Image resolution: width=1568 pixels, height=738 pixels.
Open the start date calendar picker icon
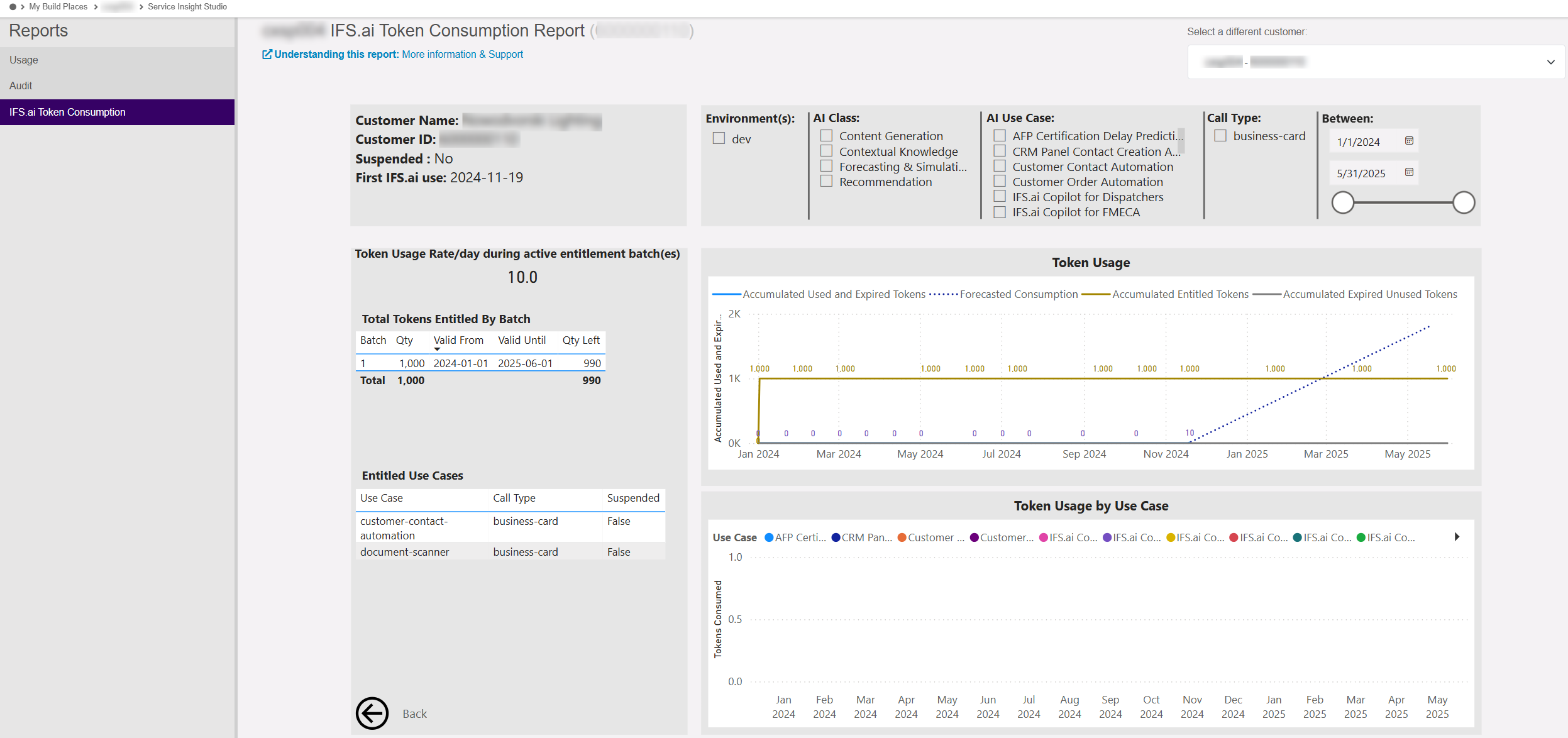pos(1409,141)
